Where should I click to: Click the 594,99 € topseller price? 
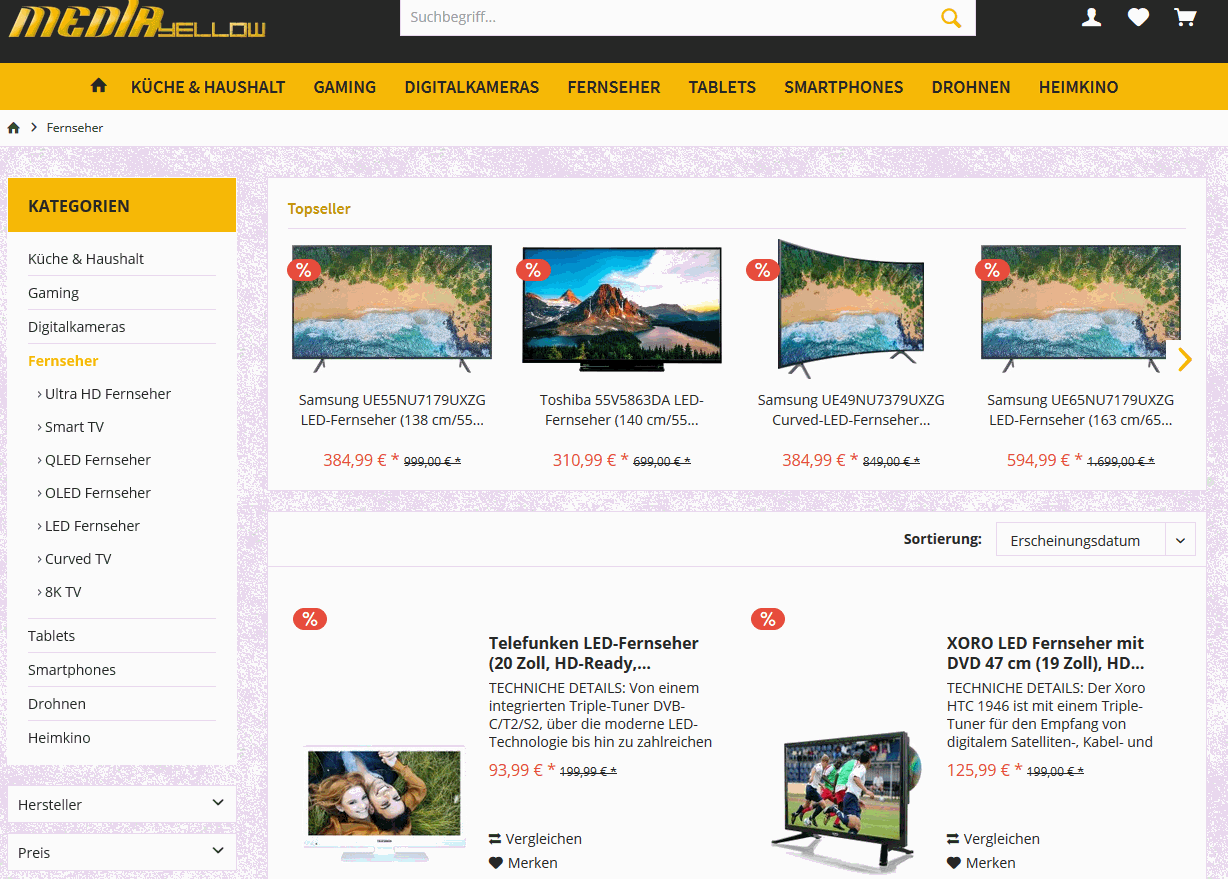1045,460
